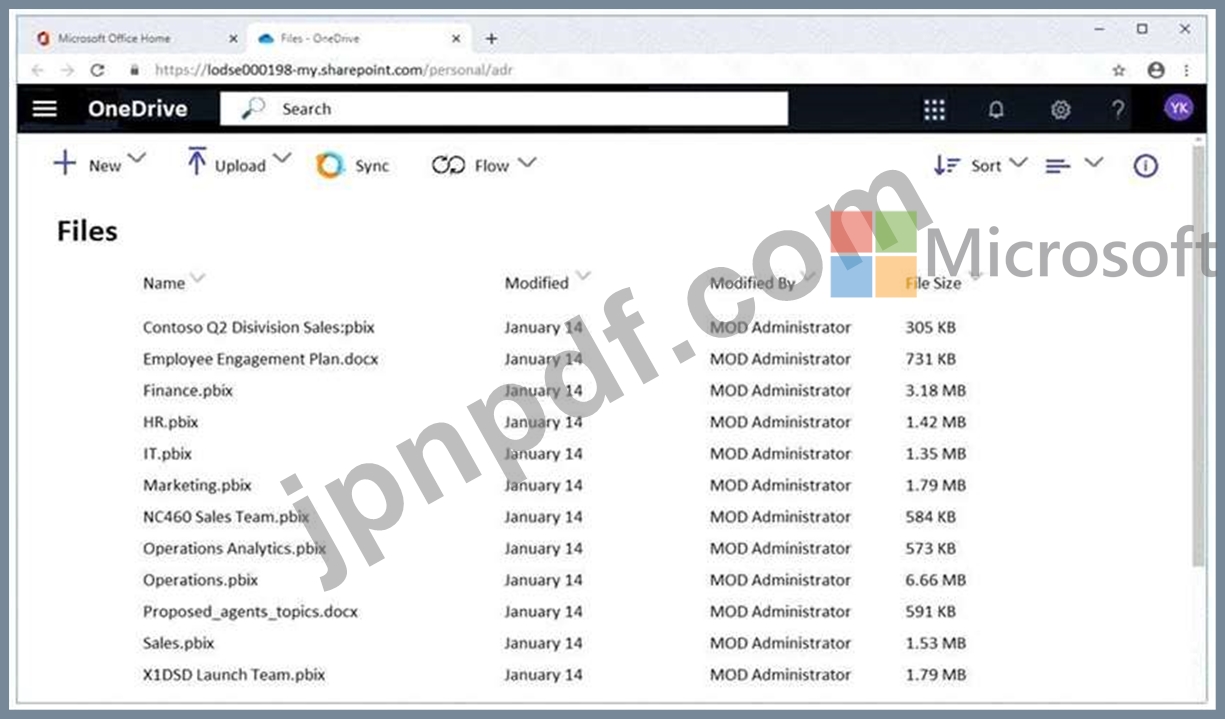Click the view options list icon

click(1058, 166)
